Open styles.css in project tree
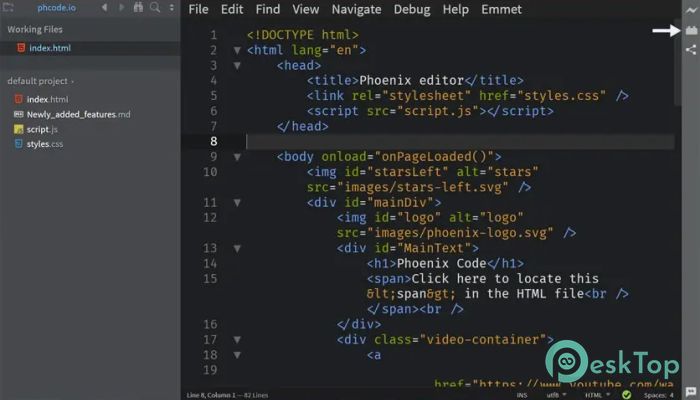The height and width of the screenshot is (400, 700). tap(45, 144)
